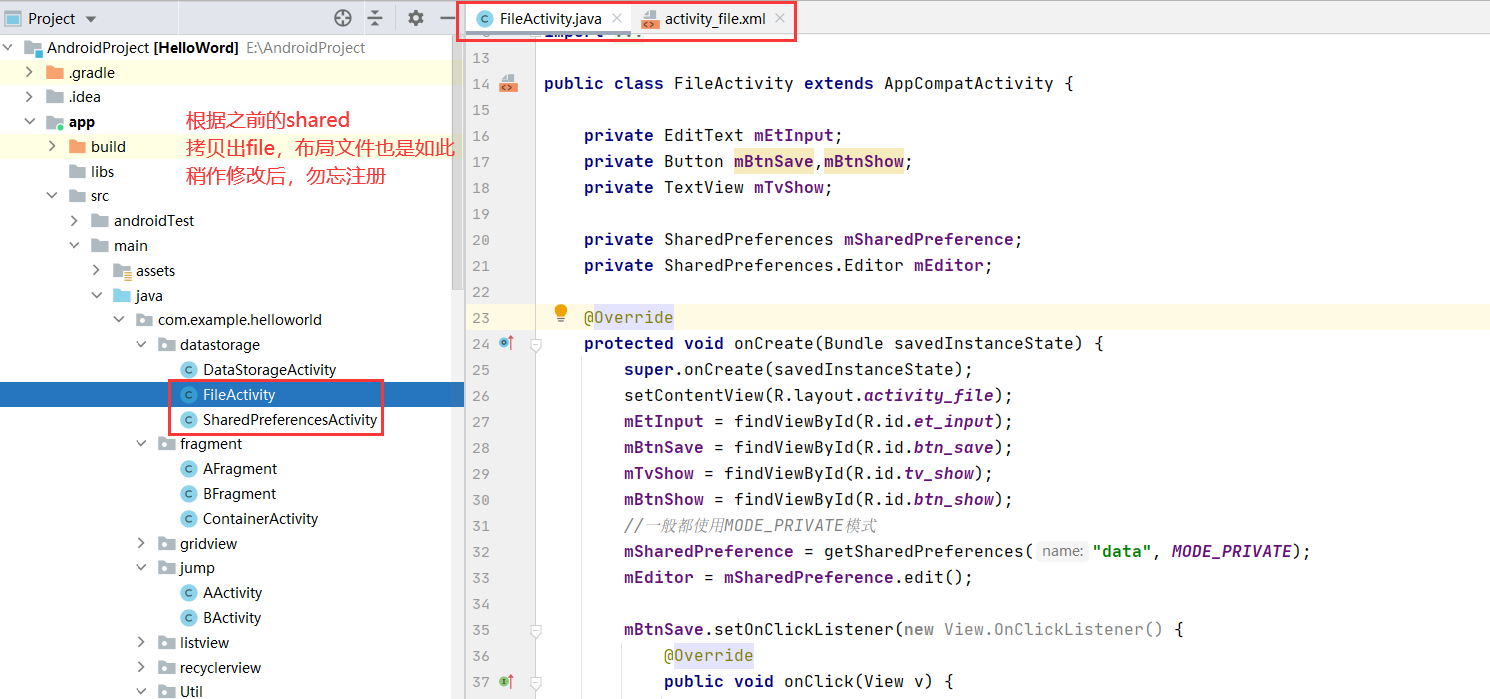Click related XML file gutter icon line 14
1490x699 pixels.
[508, 83]
